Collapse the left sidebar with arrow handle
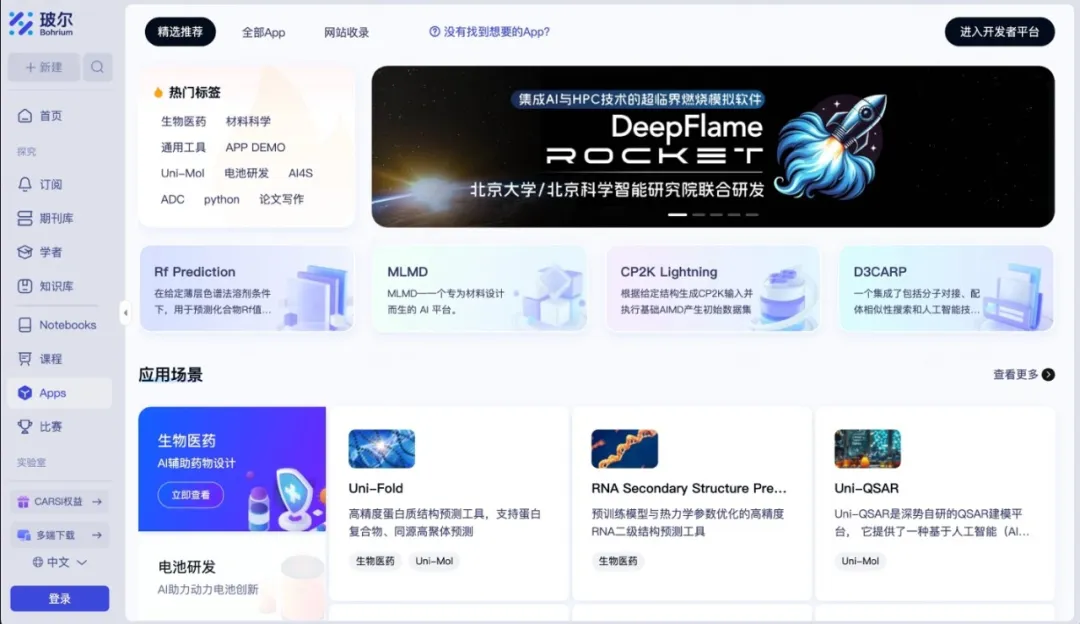 coord(125,313)
